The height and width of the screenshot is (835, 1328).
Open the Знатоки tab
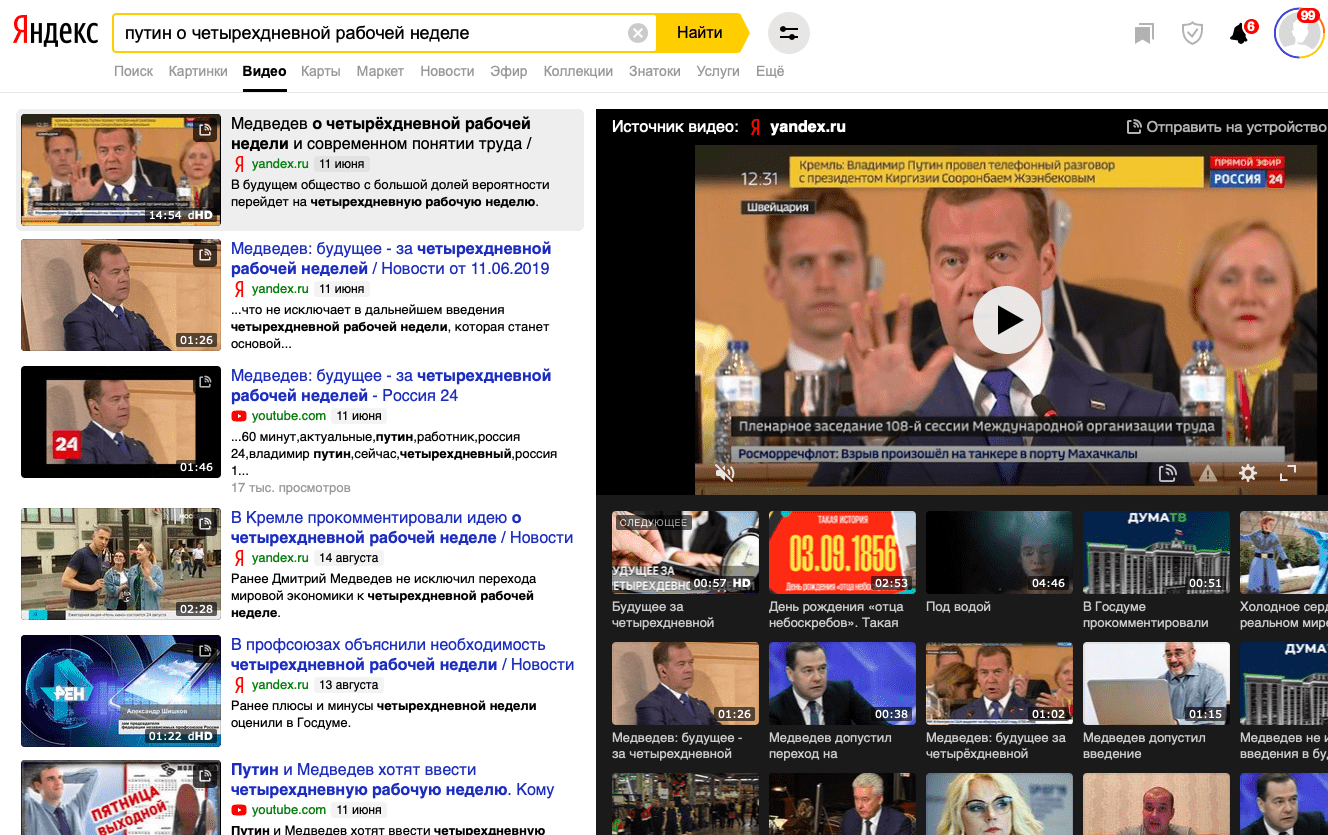click(655, 71)
